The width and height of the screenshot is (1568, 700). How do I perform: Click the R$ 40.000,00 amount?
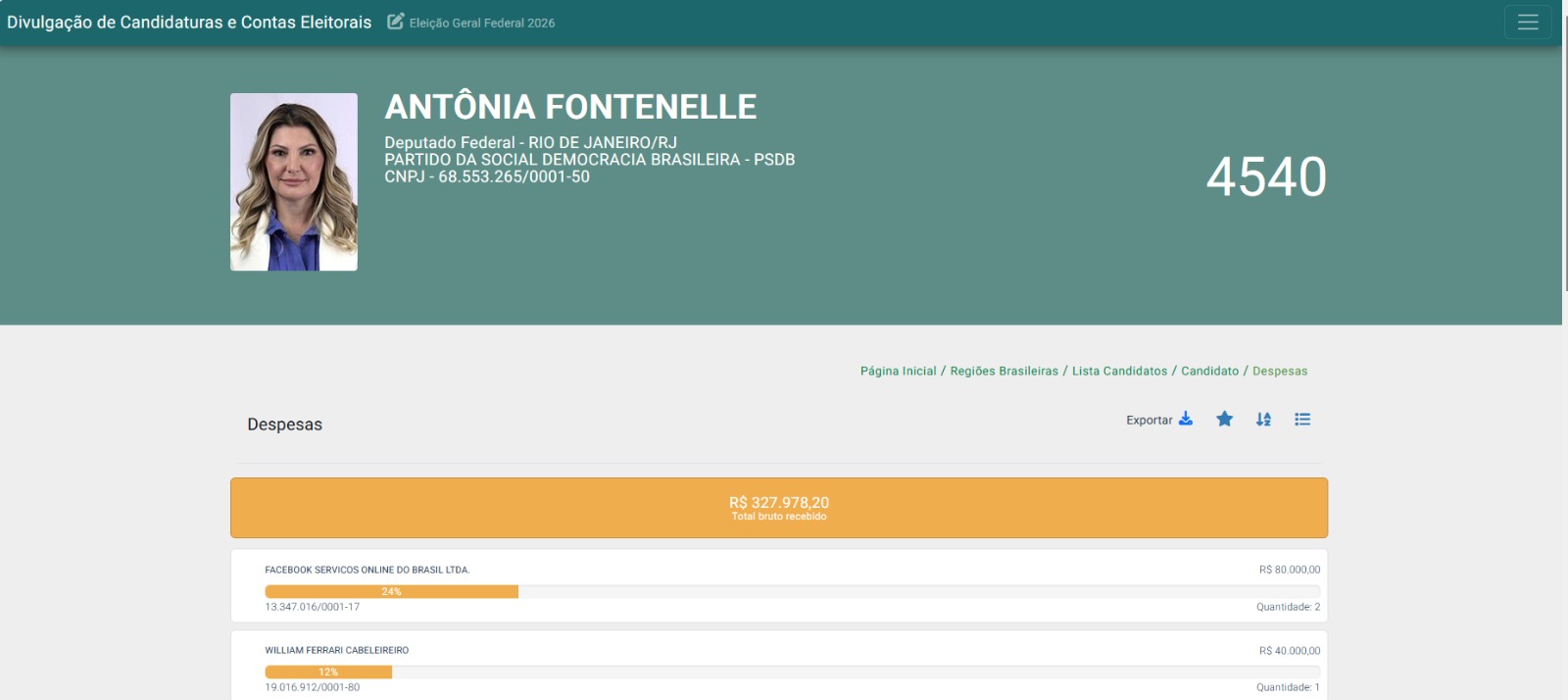click(x=1290, y=650)
